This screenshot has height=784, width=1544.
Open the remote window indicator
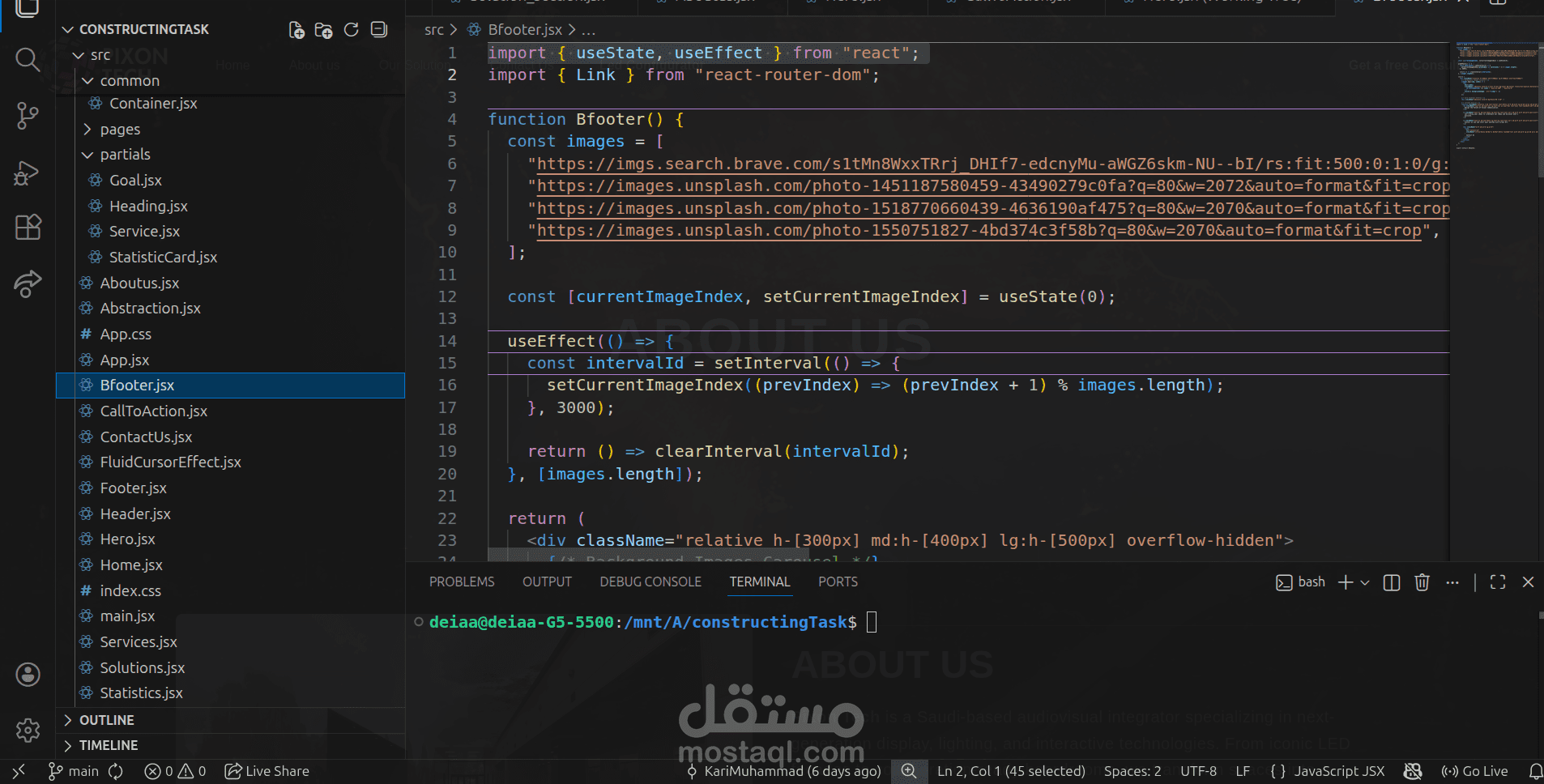click(x=19, y=771)
